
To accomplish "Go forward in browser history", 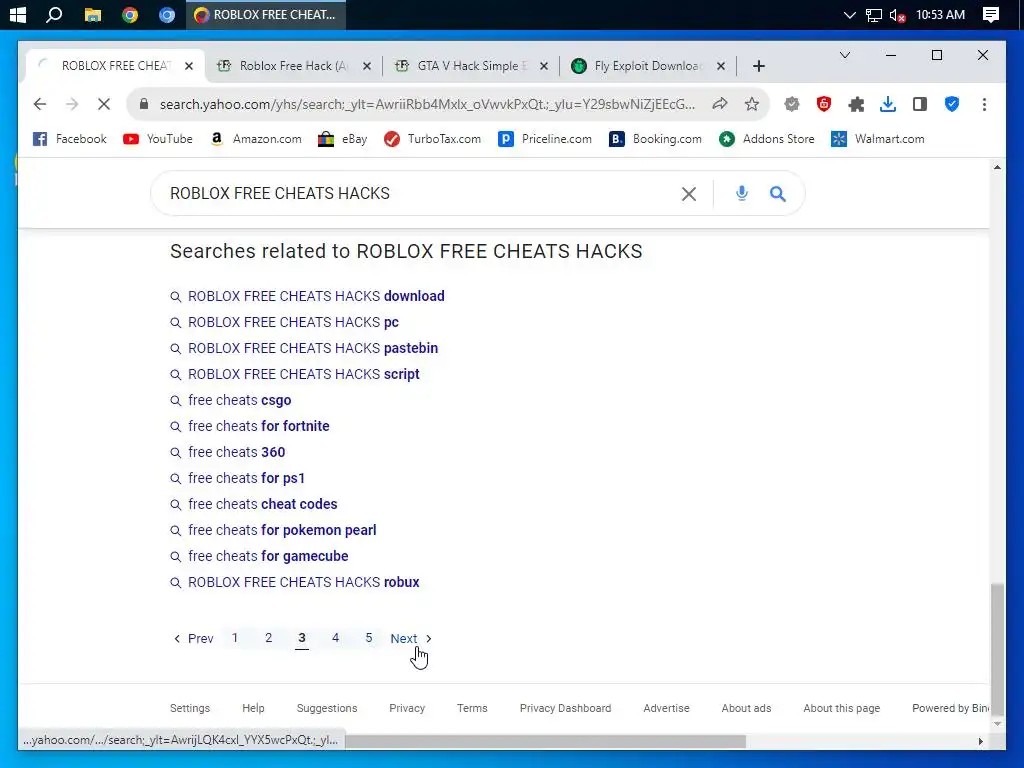I will (72, 104).
